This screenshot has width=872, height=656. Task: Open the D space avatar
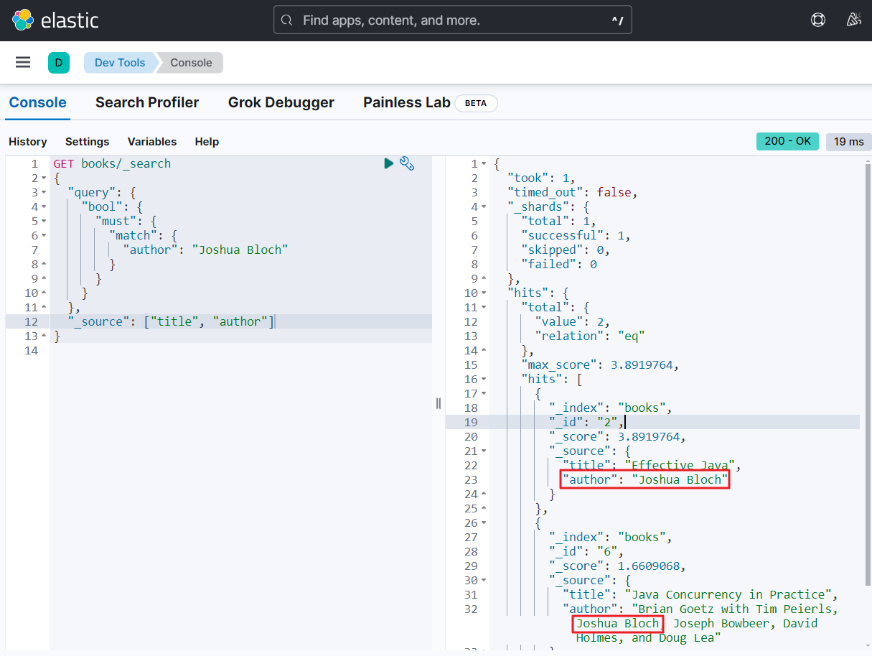coord(58,63)
